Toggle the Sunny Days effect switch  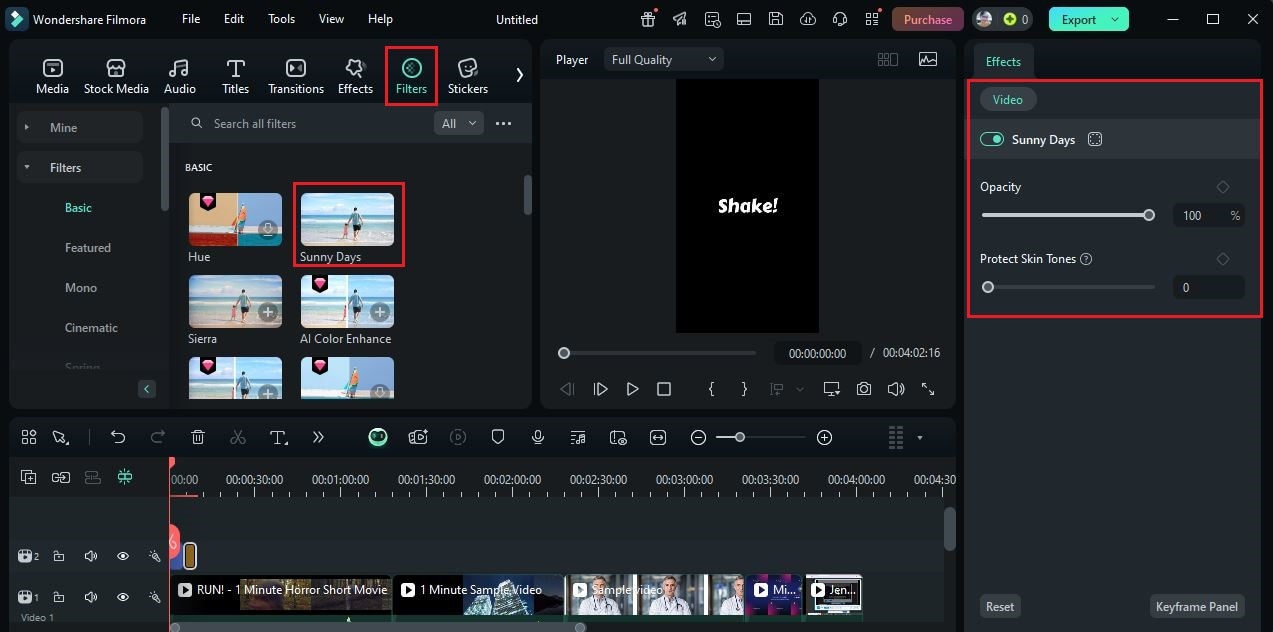coord(992,139)
